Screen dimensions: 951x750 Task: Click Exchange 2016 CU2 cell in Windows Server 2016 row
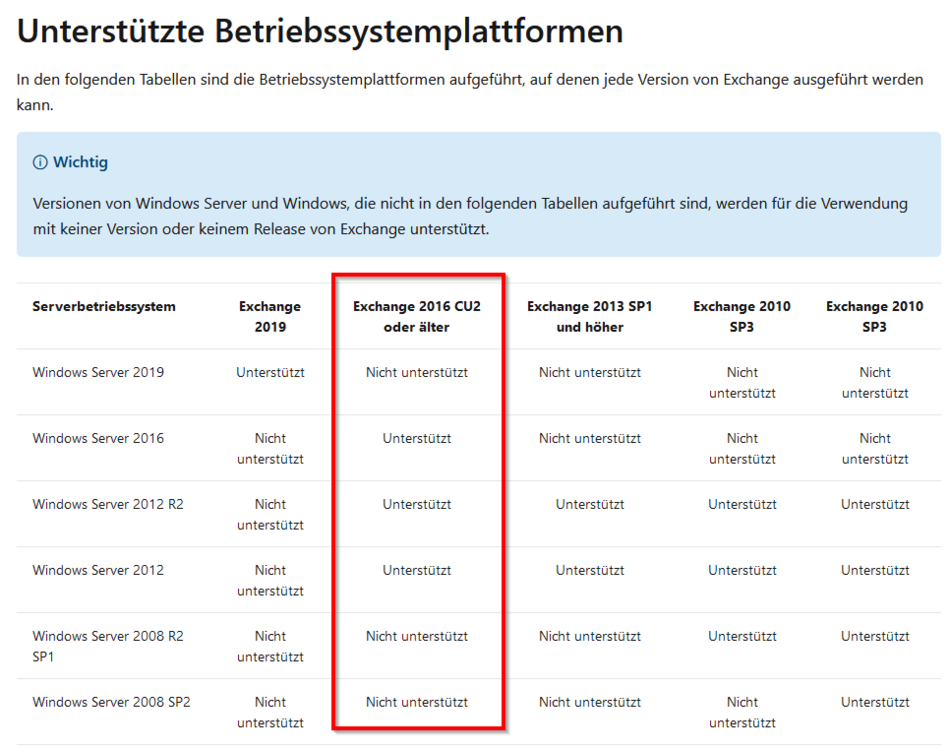pyautogui.click(x=416, y=438)
